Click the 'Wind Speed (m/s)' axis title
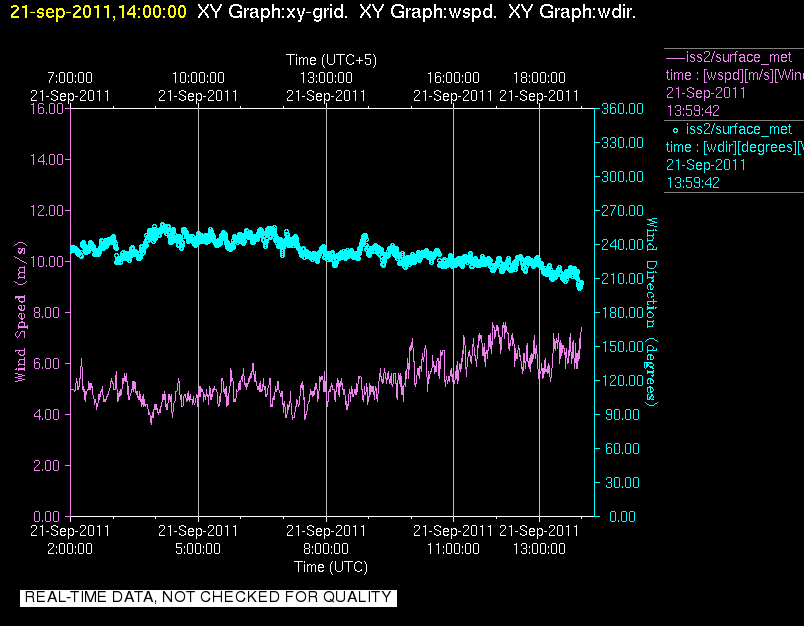 [20, 312]
